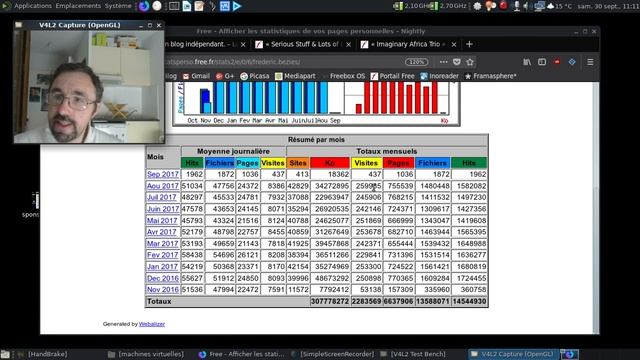Click the red extension icon in toolbar
Viewport: 640px width, 360px height.
coord(557,62)
